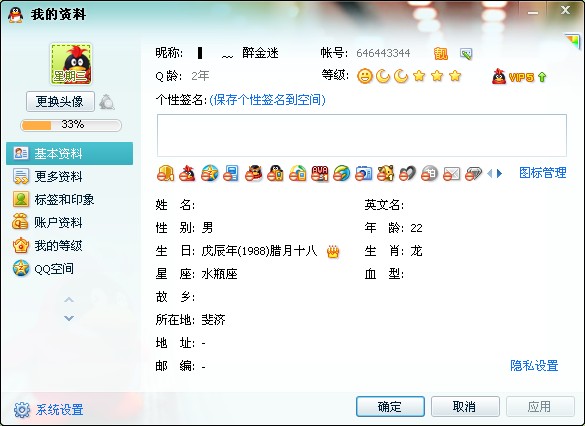Show next service icons with right arrow

click(x=500, y=173)
